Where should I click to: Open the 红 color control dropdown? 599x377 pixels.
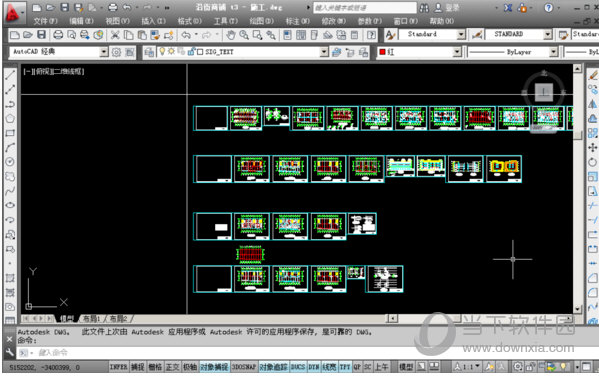[x=457, y=52]
